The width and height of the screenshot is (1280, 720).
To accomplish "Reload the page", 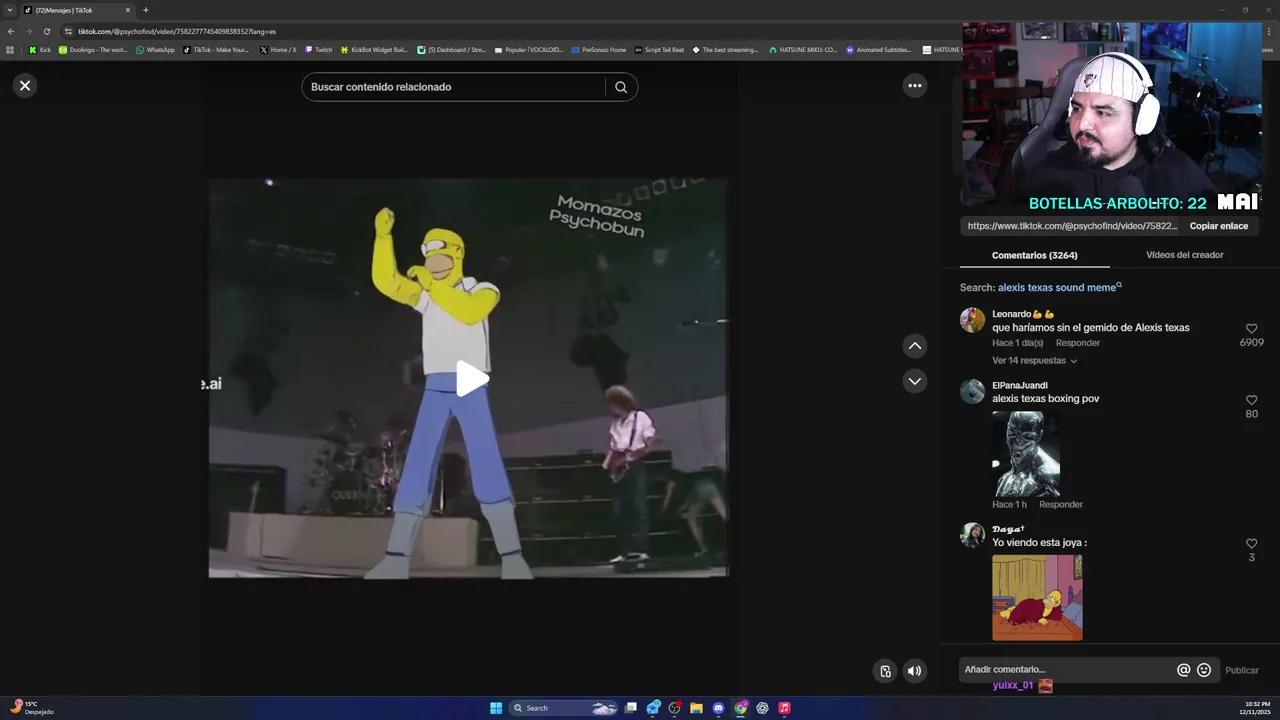I will pos(46,31).
